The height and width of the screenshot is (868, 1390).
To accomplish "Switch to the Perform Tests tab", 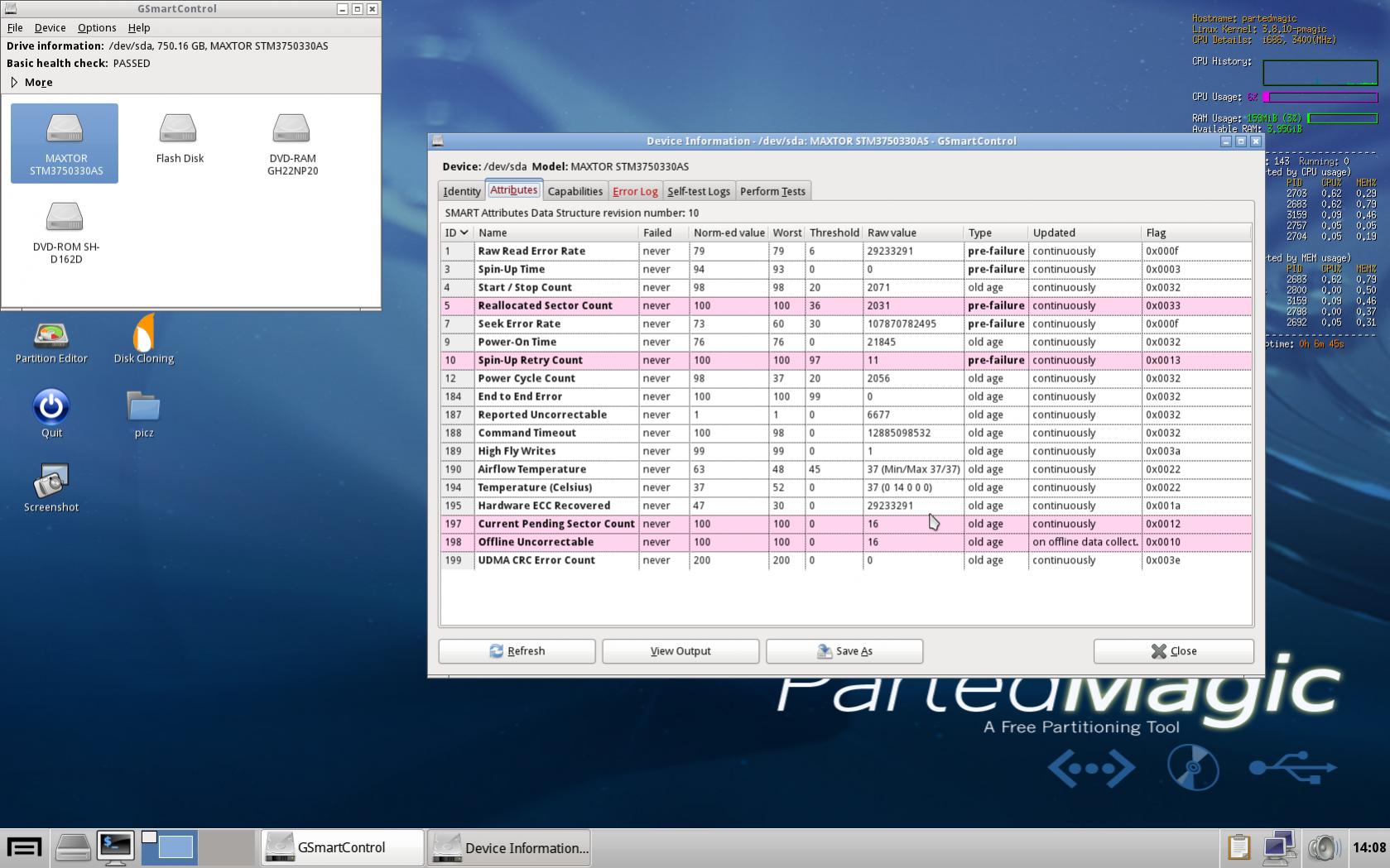I will point(772,191).
